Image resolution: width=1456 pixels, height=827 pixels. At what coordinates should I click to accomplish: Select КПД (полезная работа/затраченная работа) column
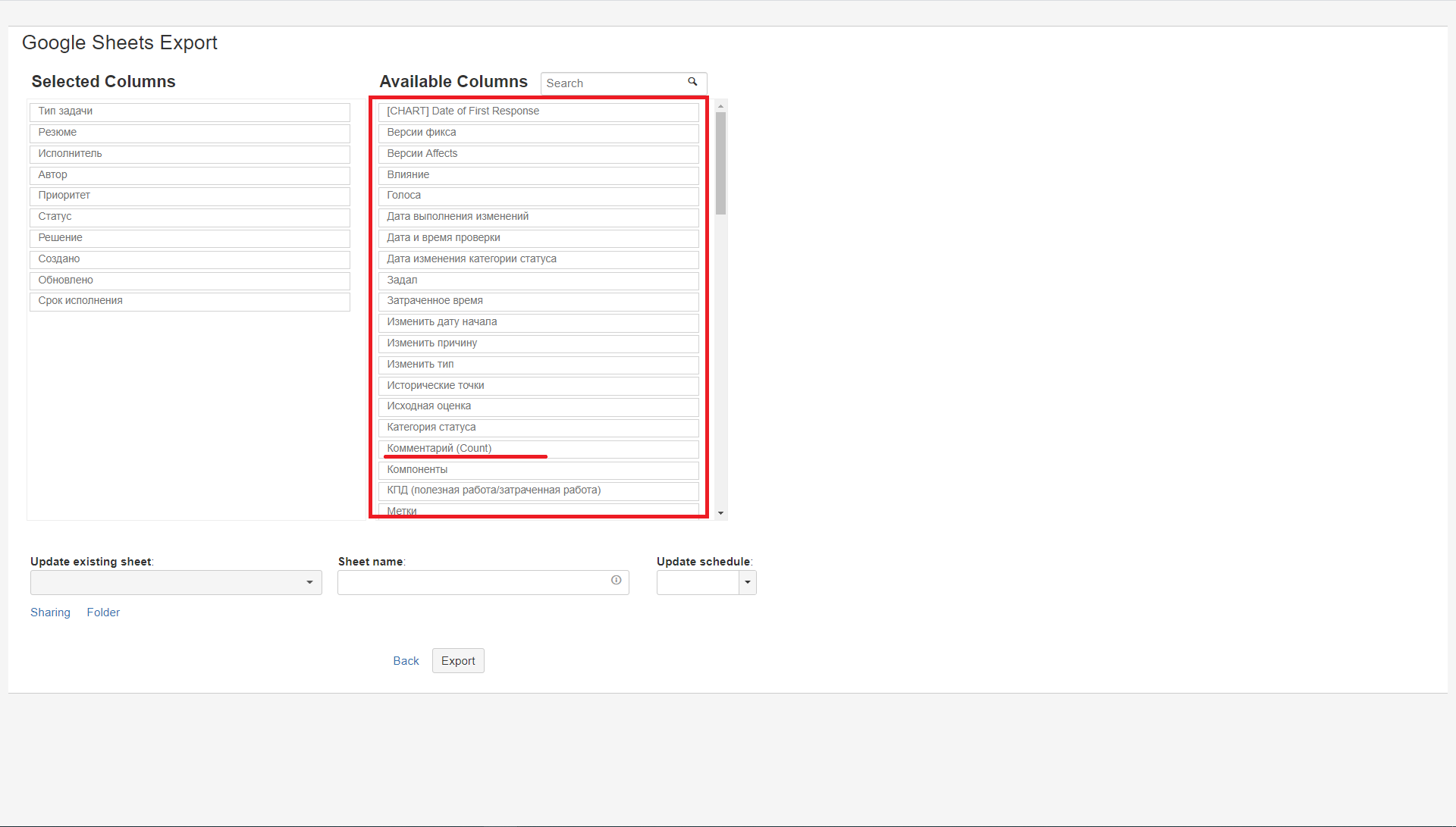coord(538,490)
